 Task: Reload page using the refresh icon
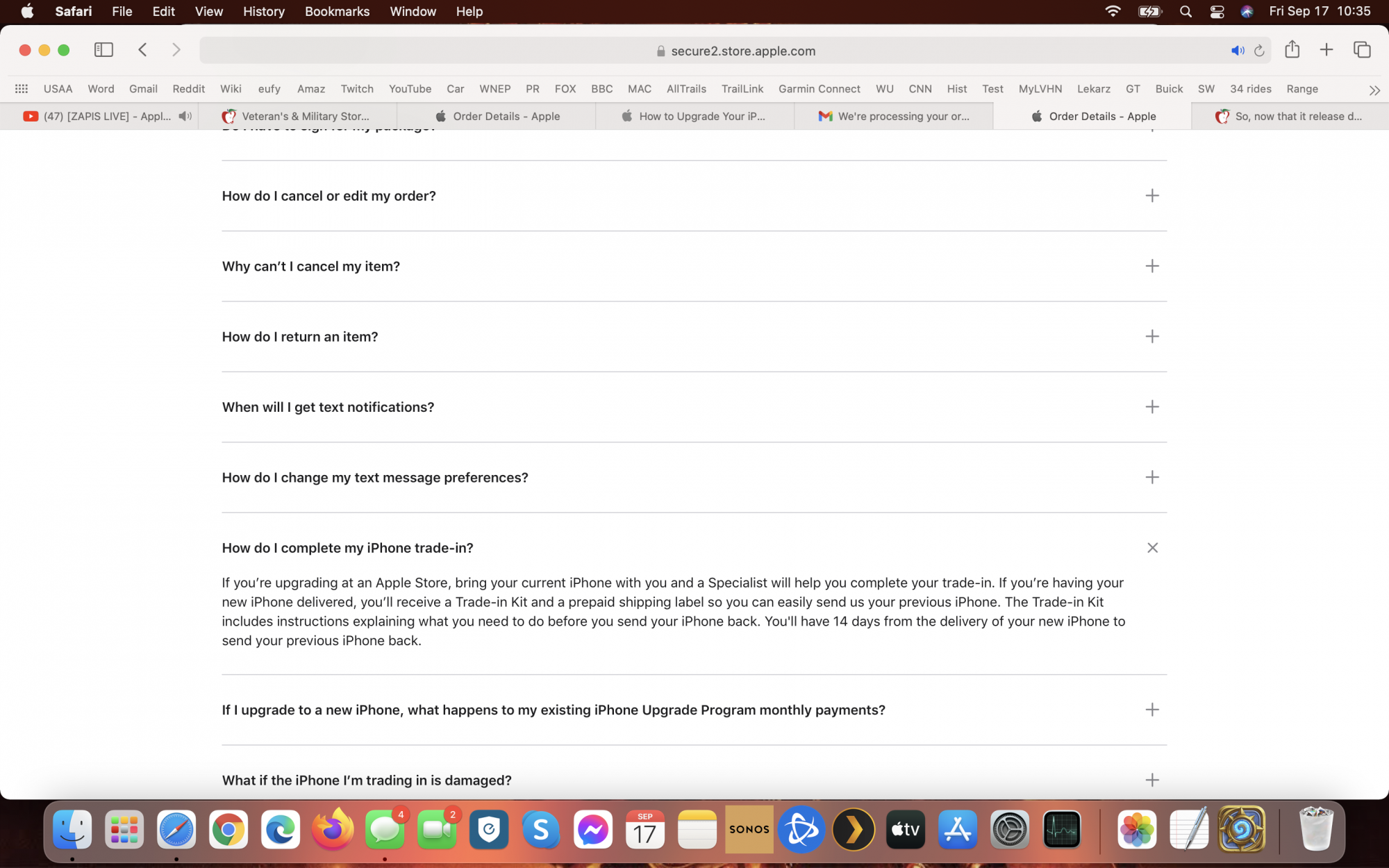tap(1259, 51)
